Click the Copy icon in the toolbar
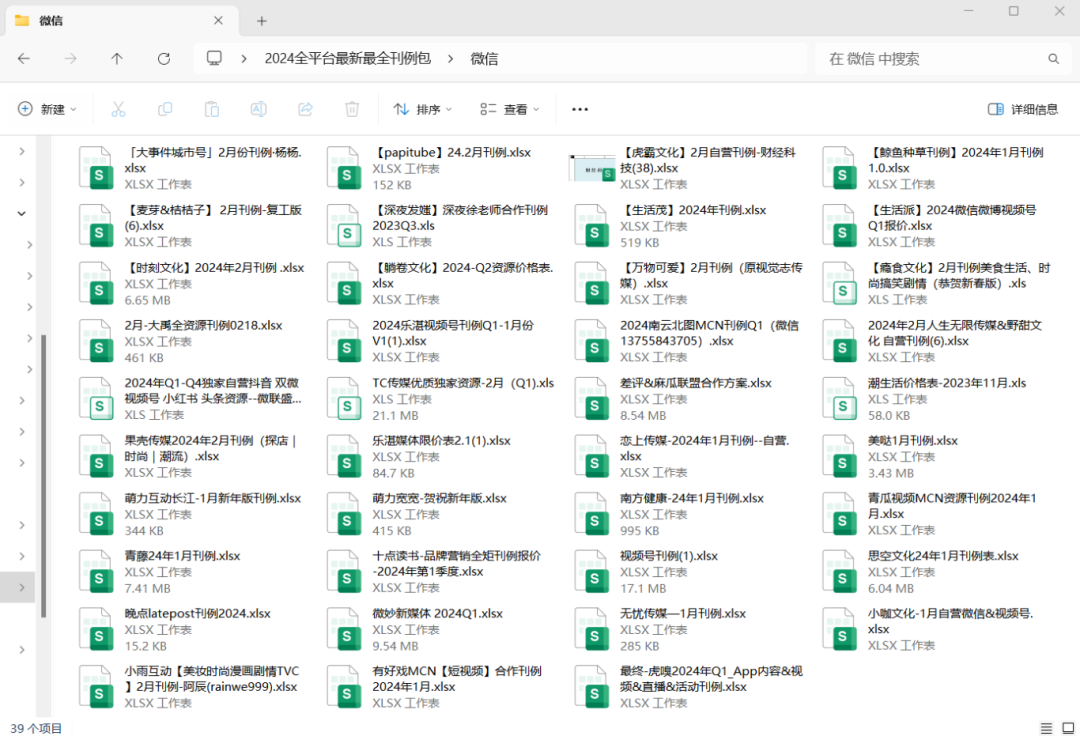 [x=165, y=109]
